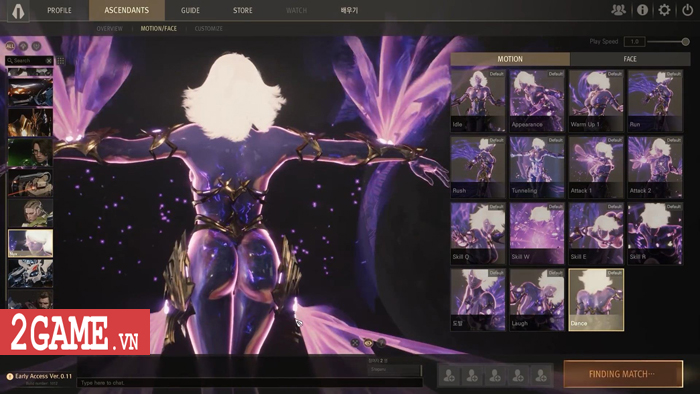Select the highlighted white-haired character portrait

tap(30, 243)
